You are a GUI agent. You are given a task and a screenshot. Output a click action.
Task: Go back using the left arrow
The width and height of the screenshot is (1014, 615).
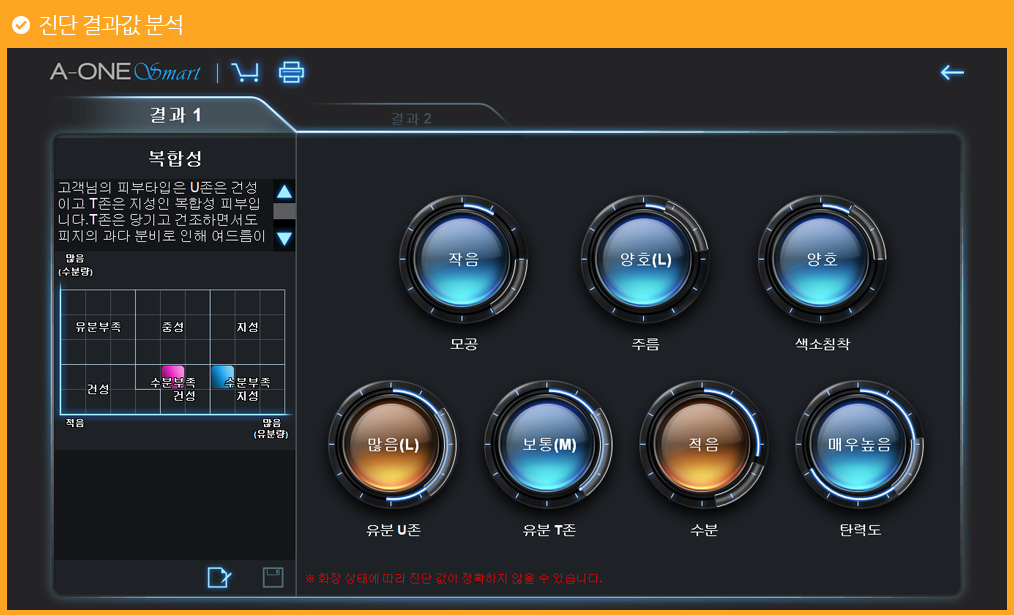(x=952, y=72)
